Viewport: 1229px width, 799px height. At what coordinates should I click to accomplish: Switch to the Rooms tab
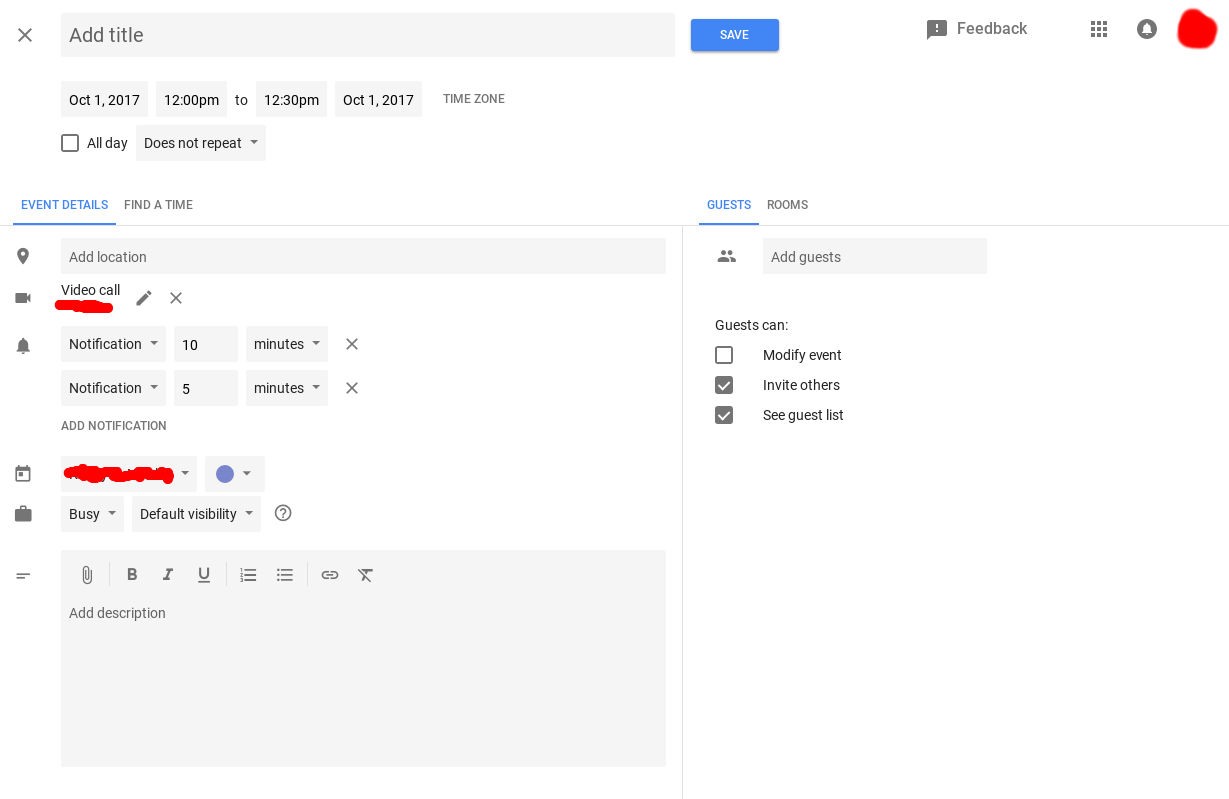coord(787,205)
